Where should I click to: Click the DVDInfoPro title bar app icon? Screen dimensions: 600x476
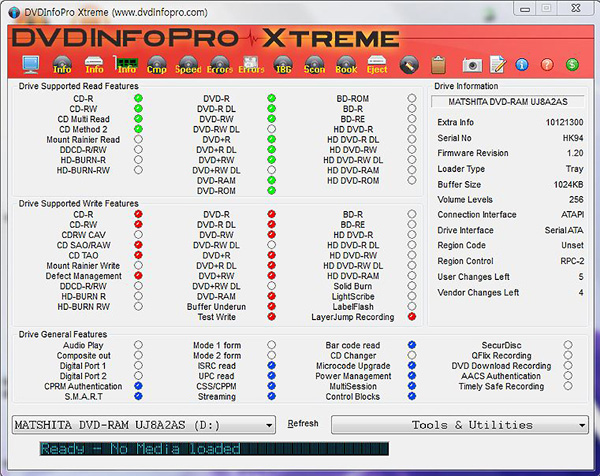(x=14, y=13)
